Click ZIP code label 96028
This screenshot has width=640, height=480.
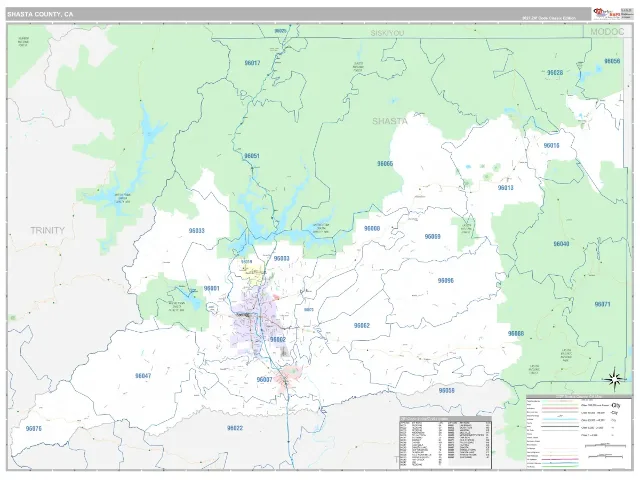(555, 73)
